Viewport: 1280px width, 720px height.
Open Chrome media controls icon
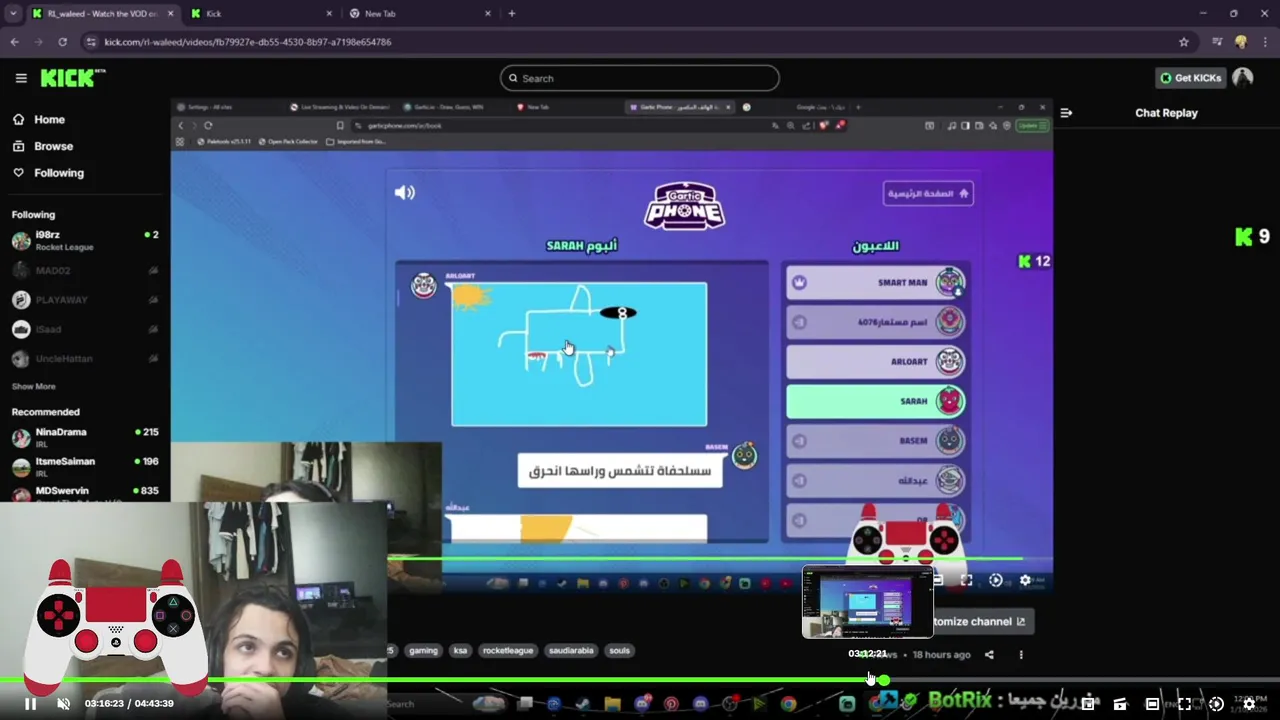click(x=1217, y=42)
